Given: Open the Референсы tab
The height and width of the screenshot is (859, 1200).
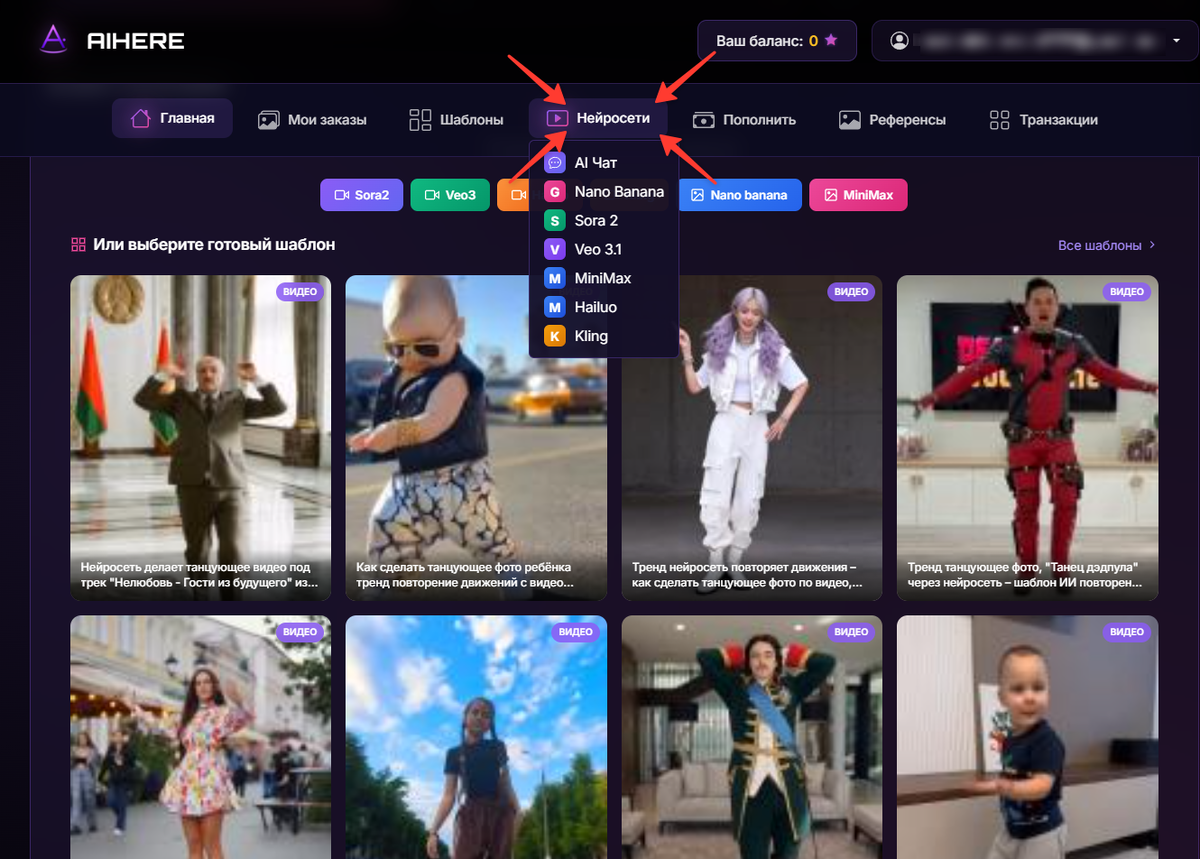Looking at the screenshot, I should [x=892, y=119].
